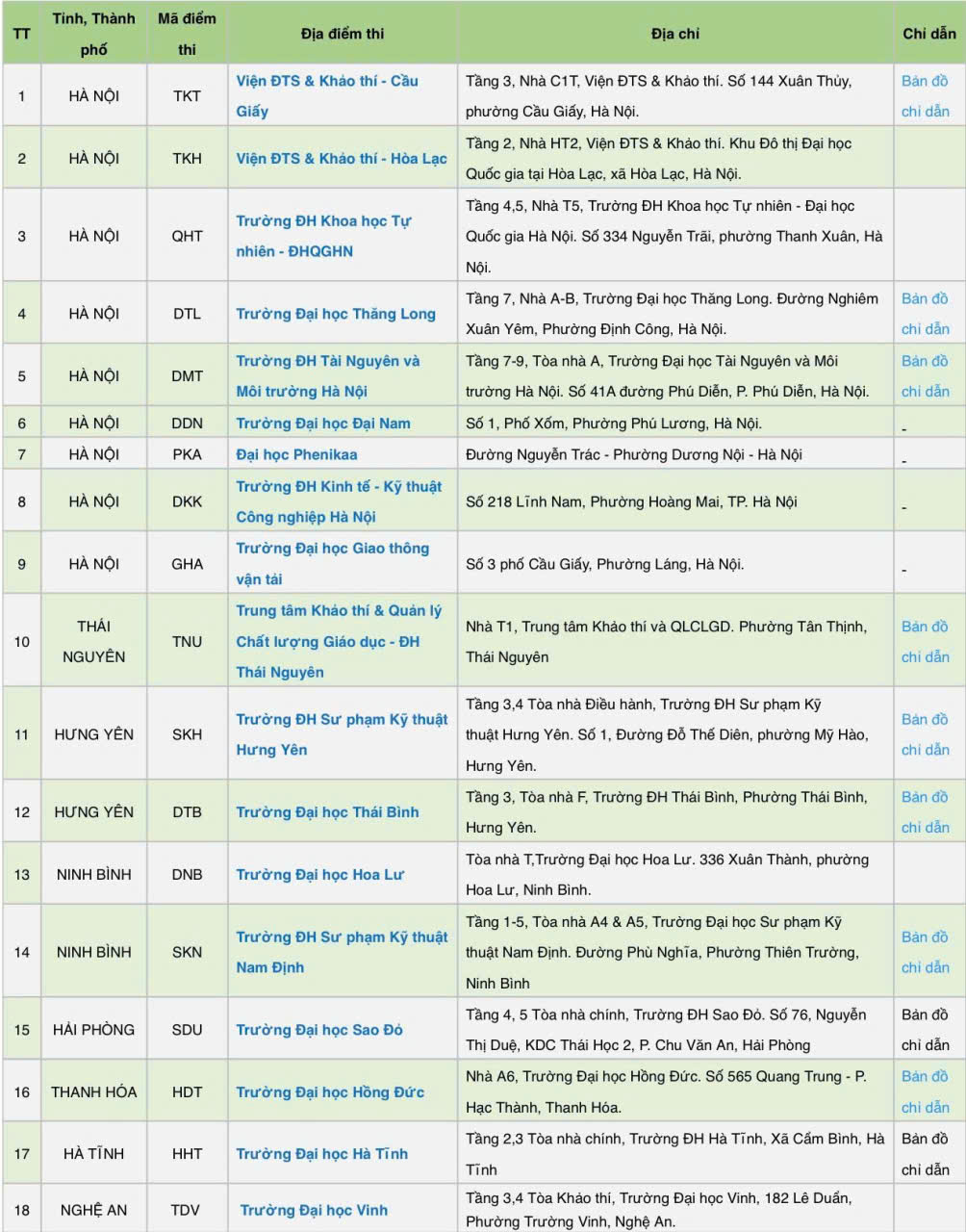Click address Số 1, Phố Xốm, Phường Phú Lương
Screen dimensions: 966x1232
pos(614,423)
